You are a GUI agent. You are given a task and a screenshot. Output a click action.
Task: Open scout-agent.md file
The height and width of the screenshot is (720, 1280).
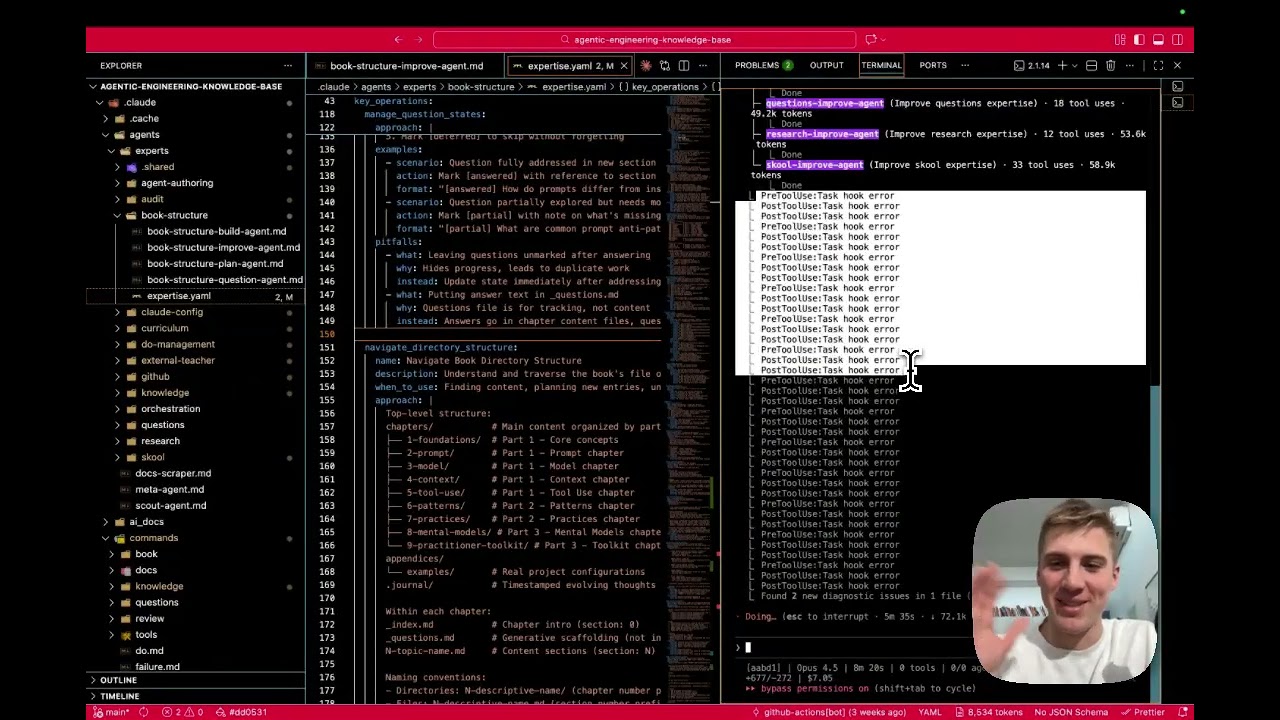pos(171,506)
